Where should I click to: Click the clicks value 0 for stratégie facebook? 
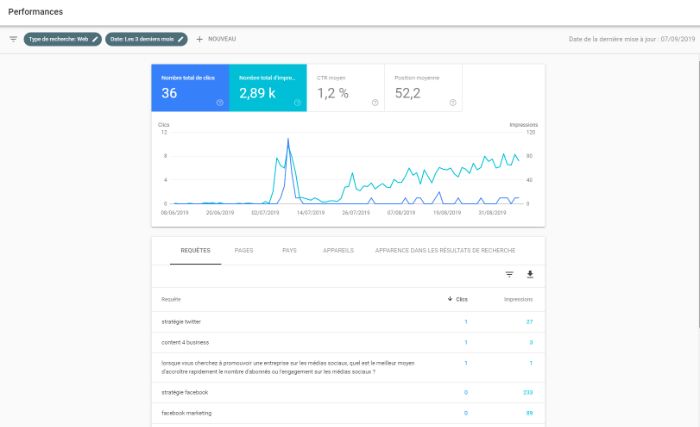(x=466, y=393)
